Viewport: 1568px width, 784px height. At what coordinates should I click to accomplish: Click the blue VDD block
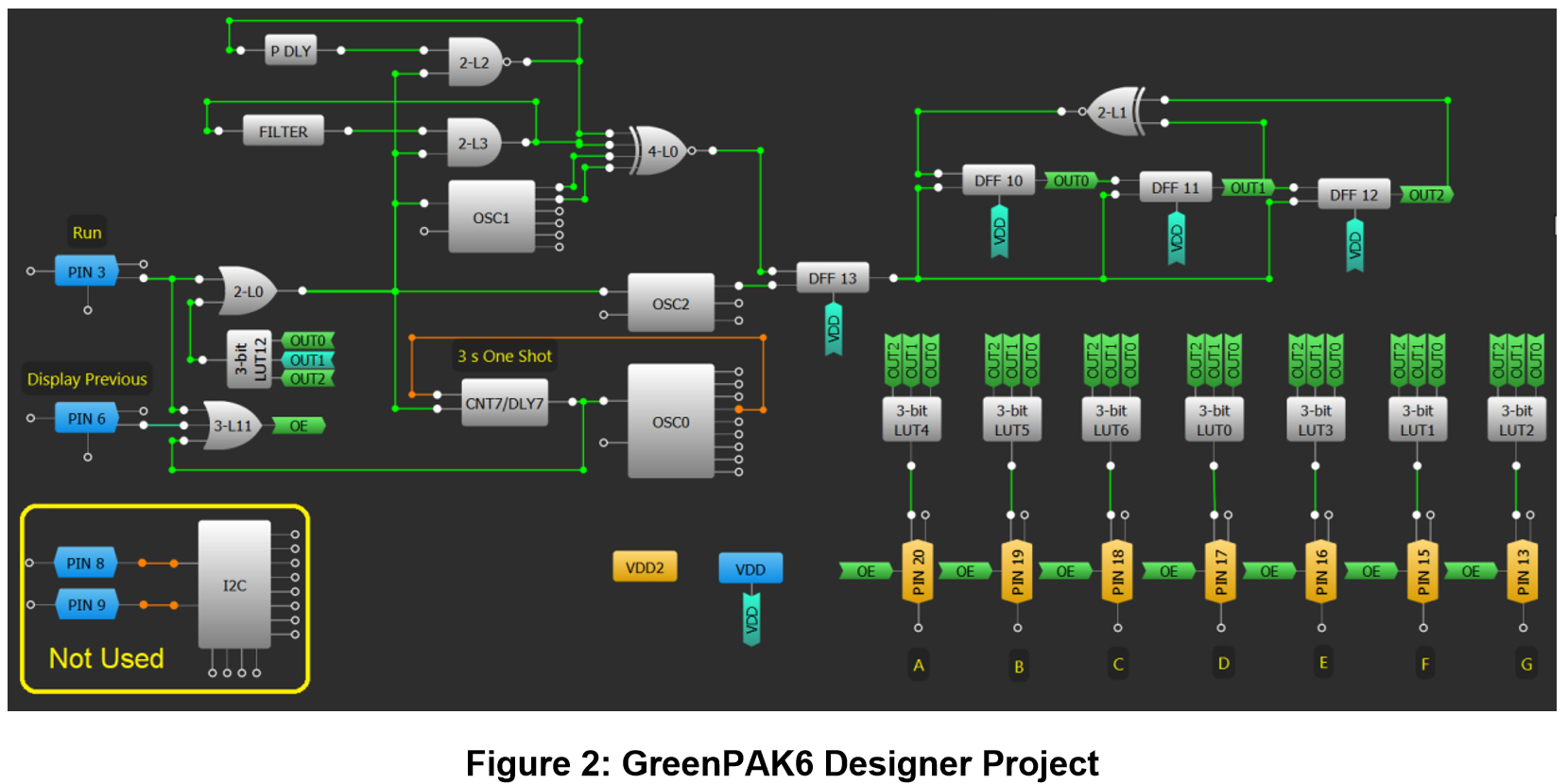click(750, 569)
